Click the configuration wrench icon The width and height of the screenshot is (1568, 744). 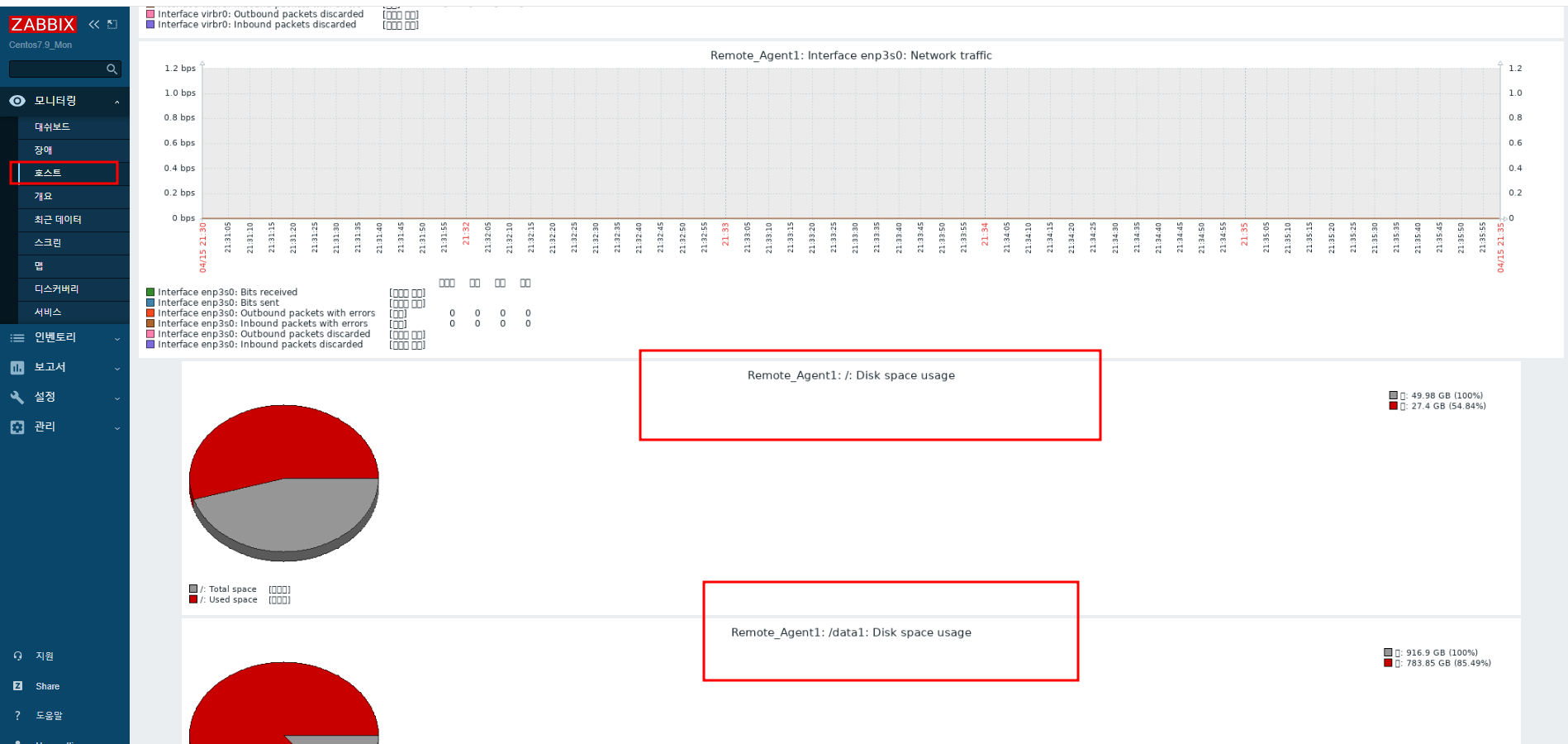(17, 397)
